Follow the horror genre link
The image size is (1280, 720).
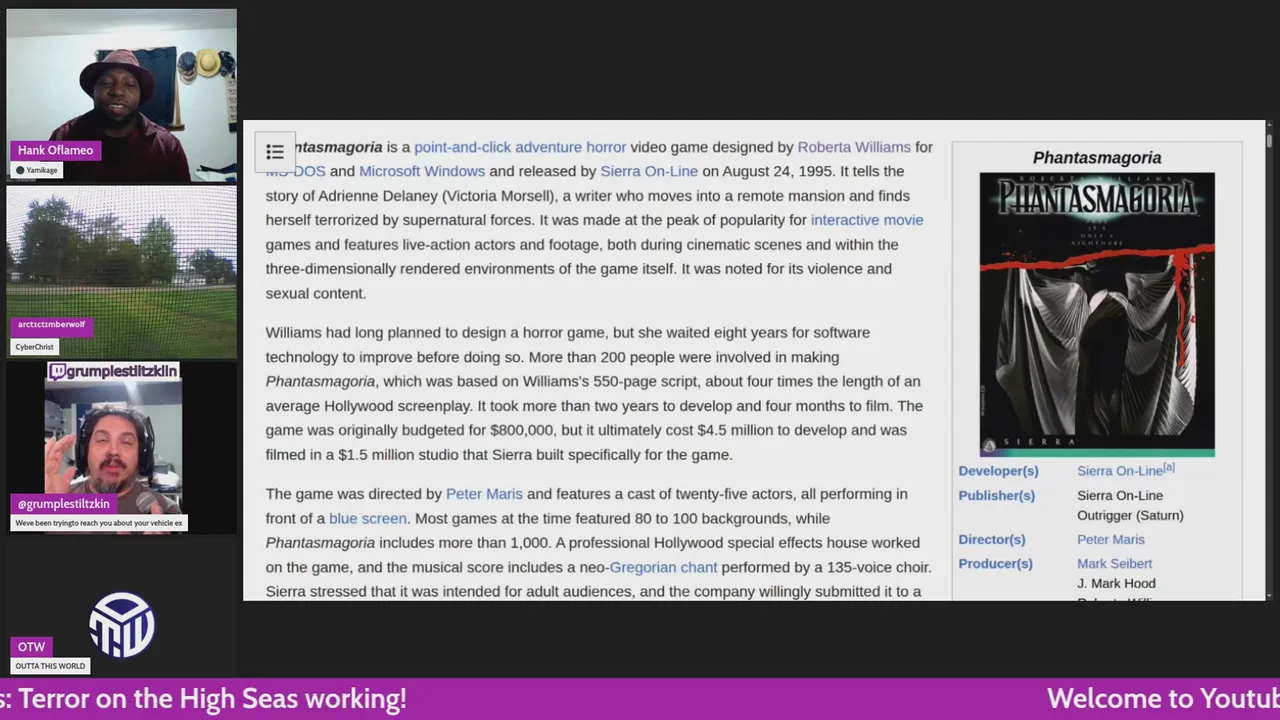[x=606, y=147]
